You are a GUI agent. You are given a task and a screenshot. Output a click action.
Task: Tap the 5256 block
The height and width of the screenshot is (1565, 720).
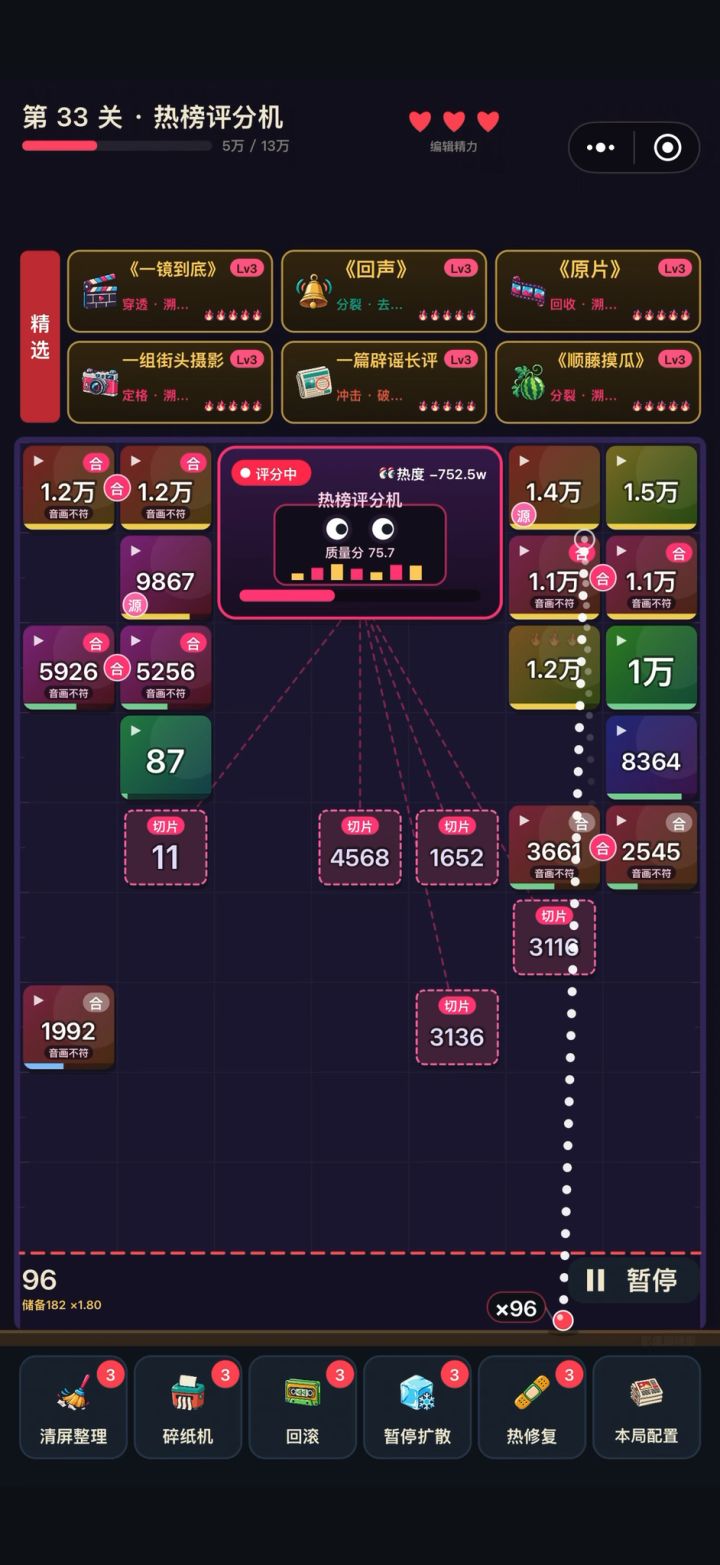[x=166, y=667]
